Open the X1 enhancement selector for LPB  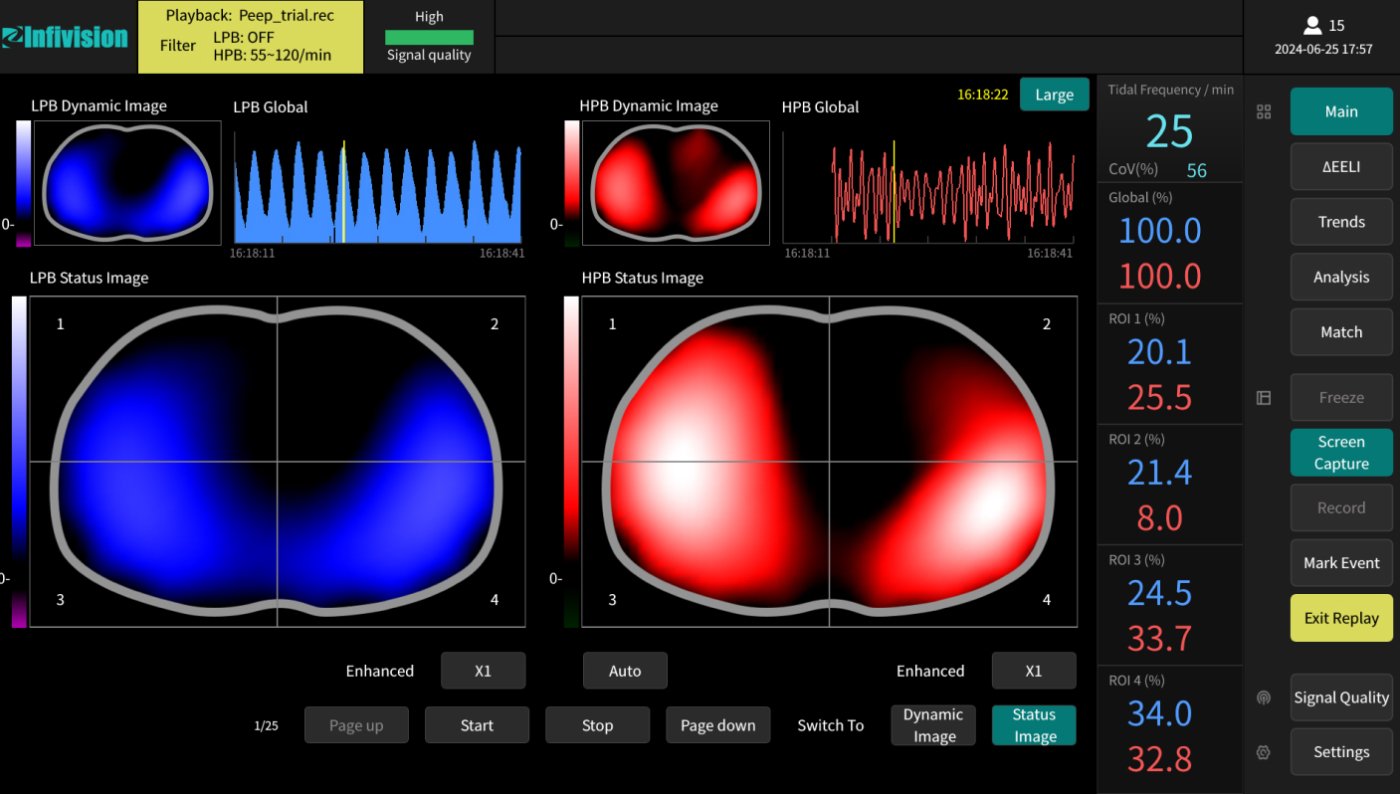click(x=483, y=671)
